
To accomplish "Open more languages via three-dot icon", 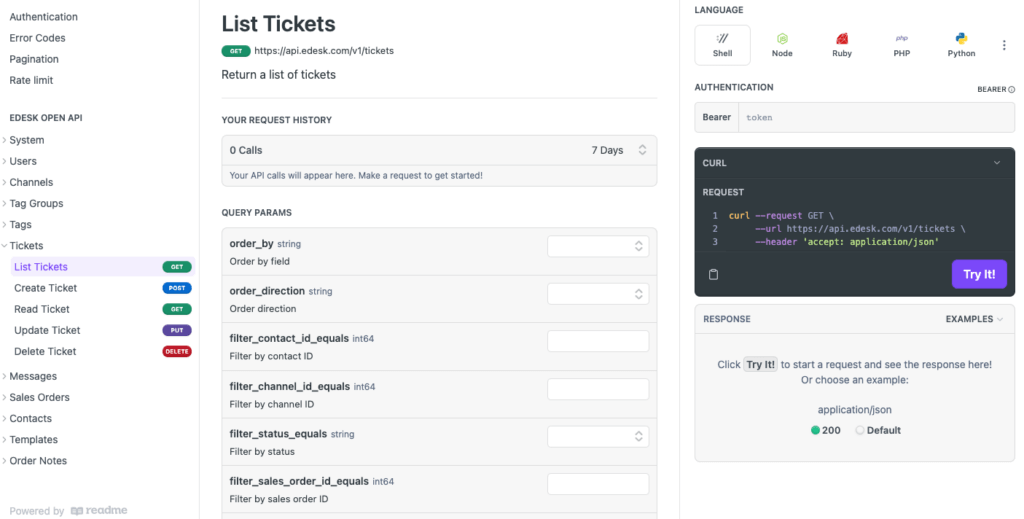I will (x=1004, y=45).
